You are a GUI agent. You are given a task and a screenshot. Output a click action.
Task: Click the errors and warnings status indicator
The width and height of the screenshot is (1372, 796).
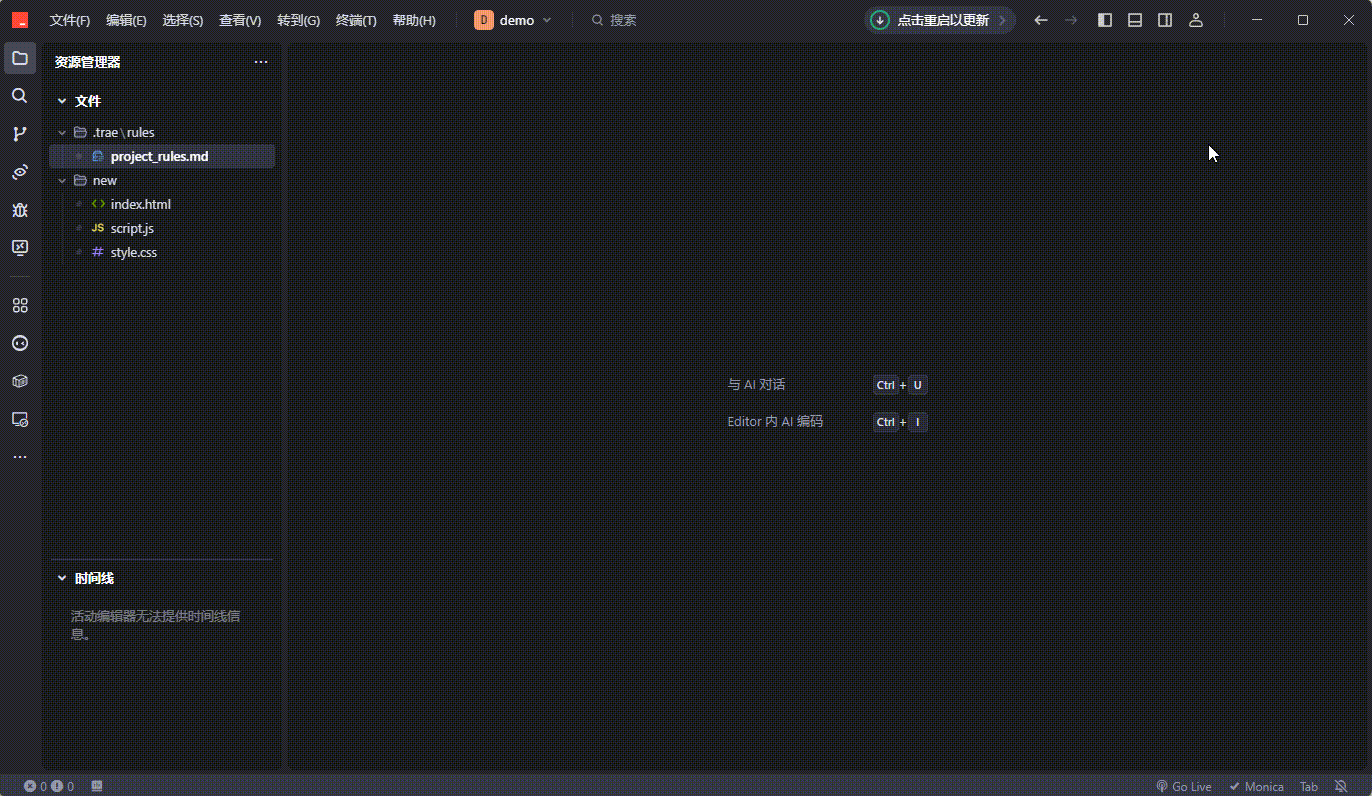pos(49,787)
